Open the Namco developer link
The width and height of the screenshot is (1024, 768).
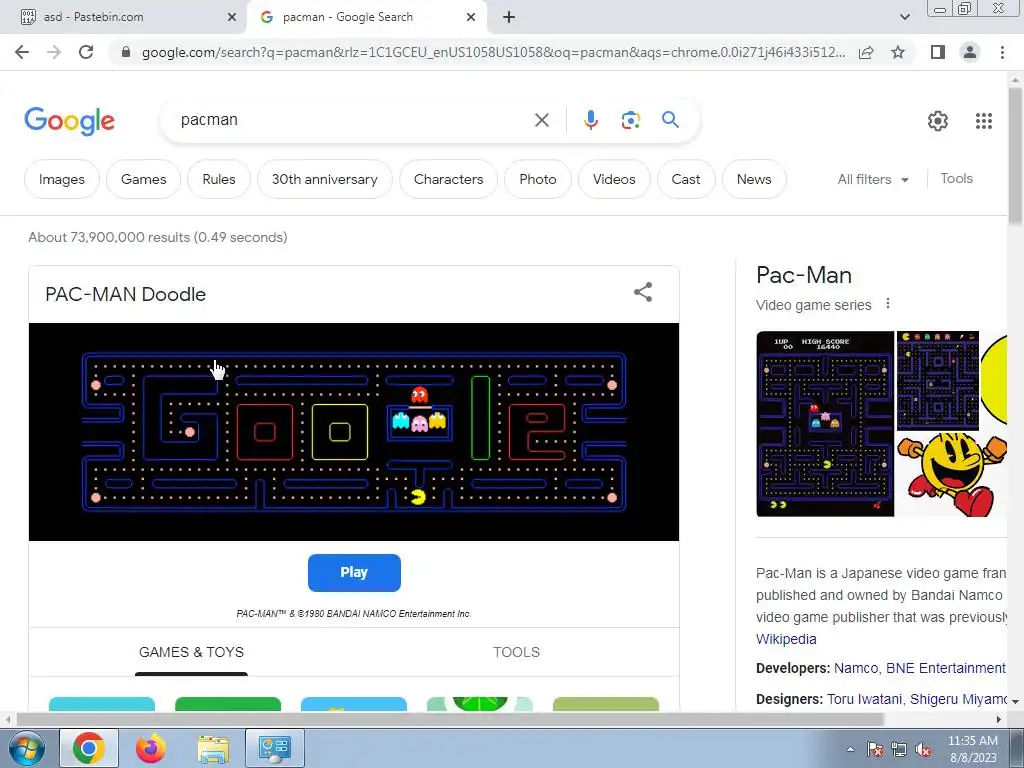click(856, 668)
